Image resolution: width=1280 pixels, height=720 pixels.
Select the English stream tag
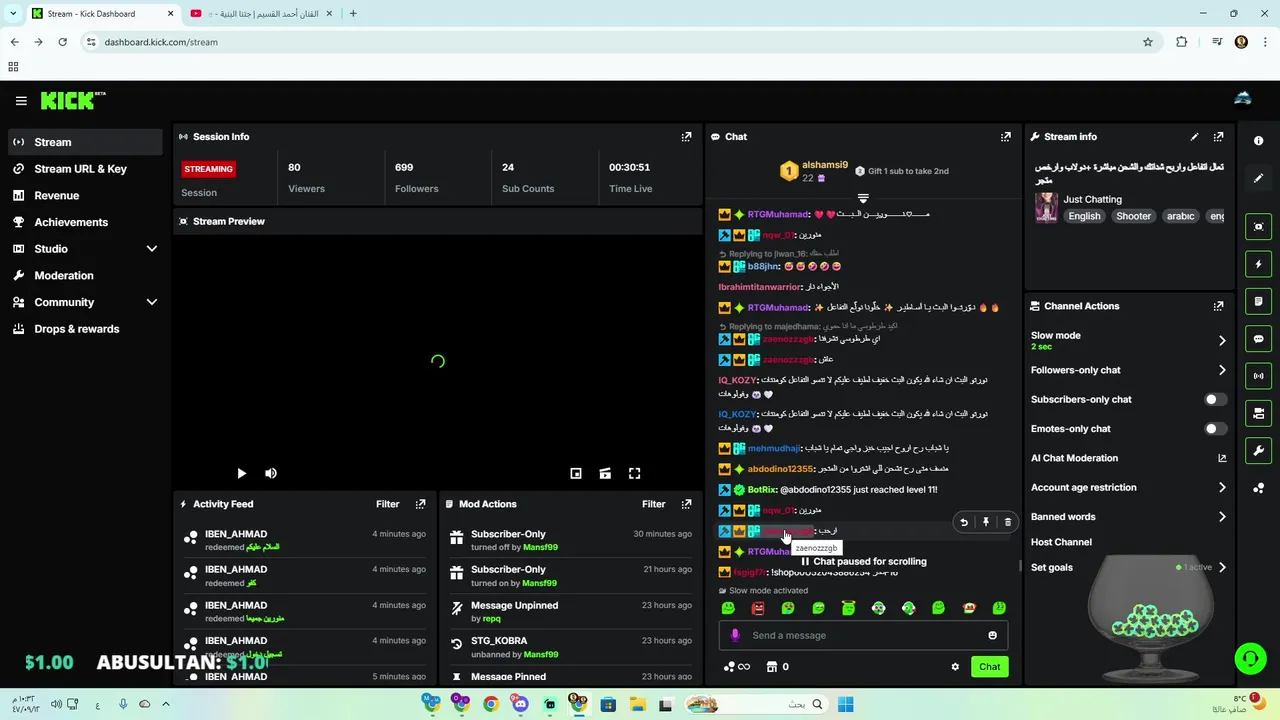pos(1084,216)
